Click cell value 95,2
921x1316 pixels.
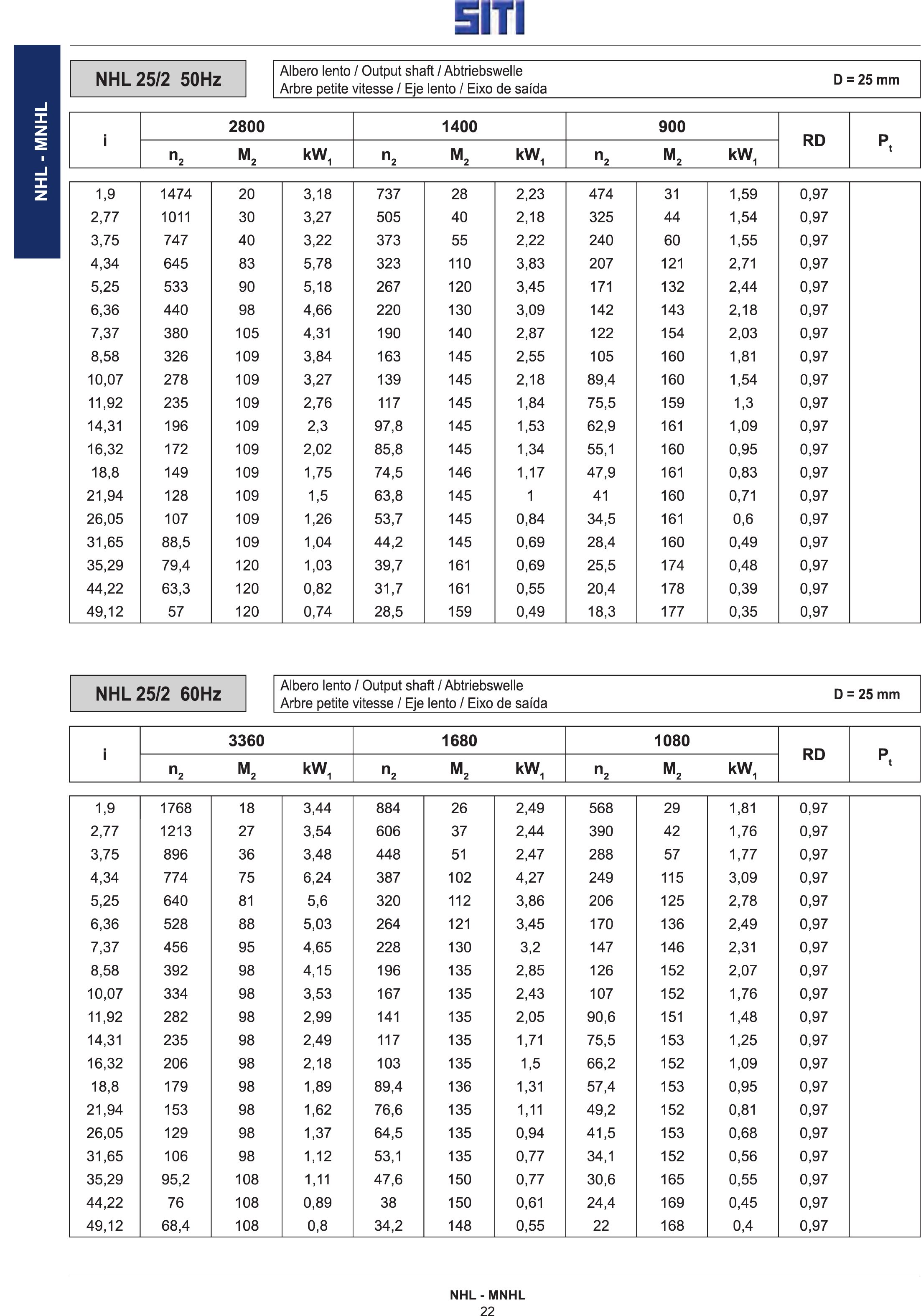point(176,1180)
